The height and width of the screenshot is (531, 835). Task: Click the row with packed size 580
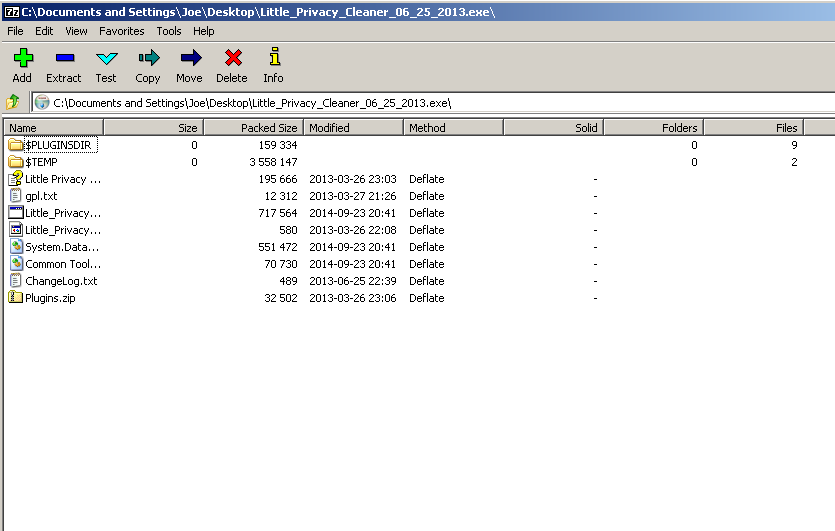click(418, 230)
